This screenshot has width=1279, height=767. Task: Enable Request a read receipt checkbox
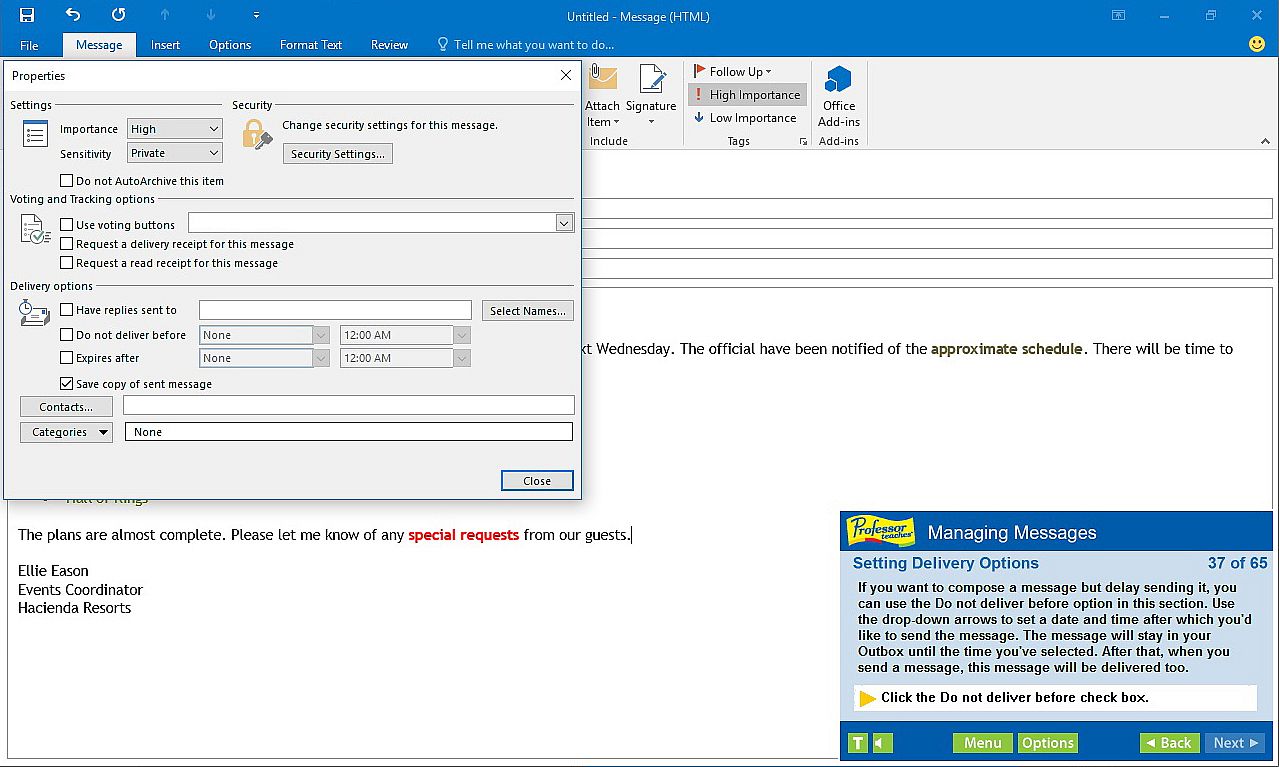point(67,263)
